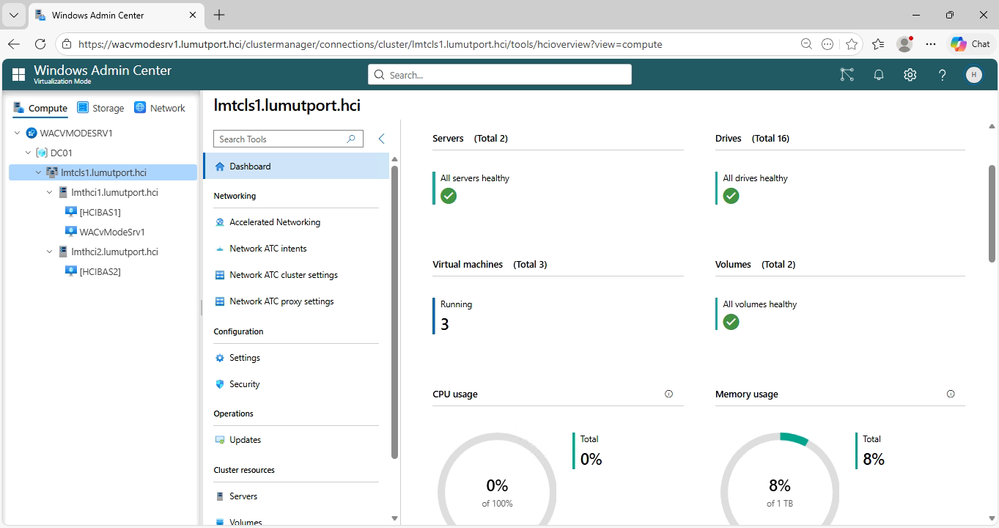The width and height of the screenshot is (999, 528).
Task: Collapse the DC01 tree node
Action: 28,153
